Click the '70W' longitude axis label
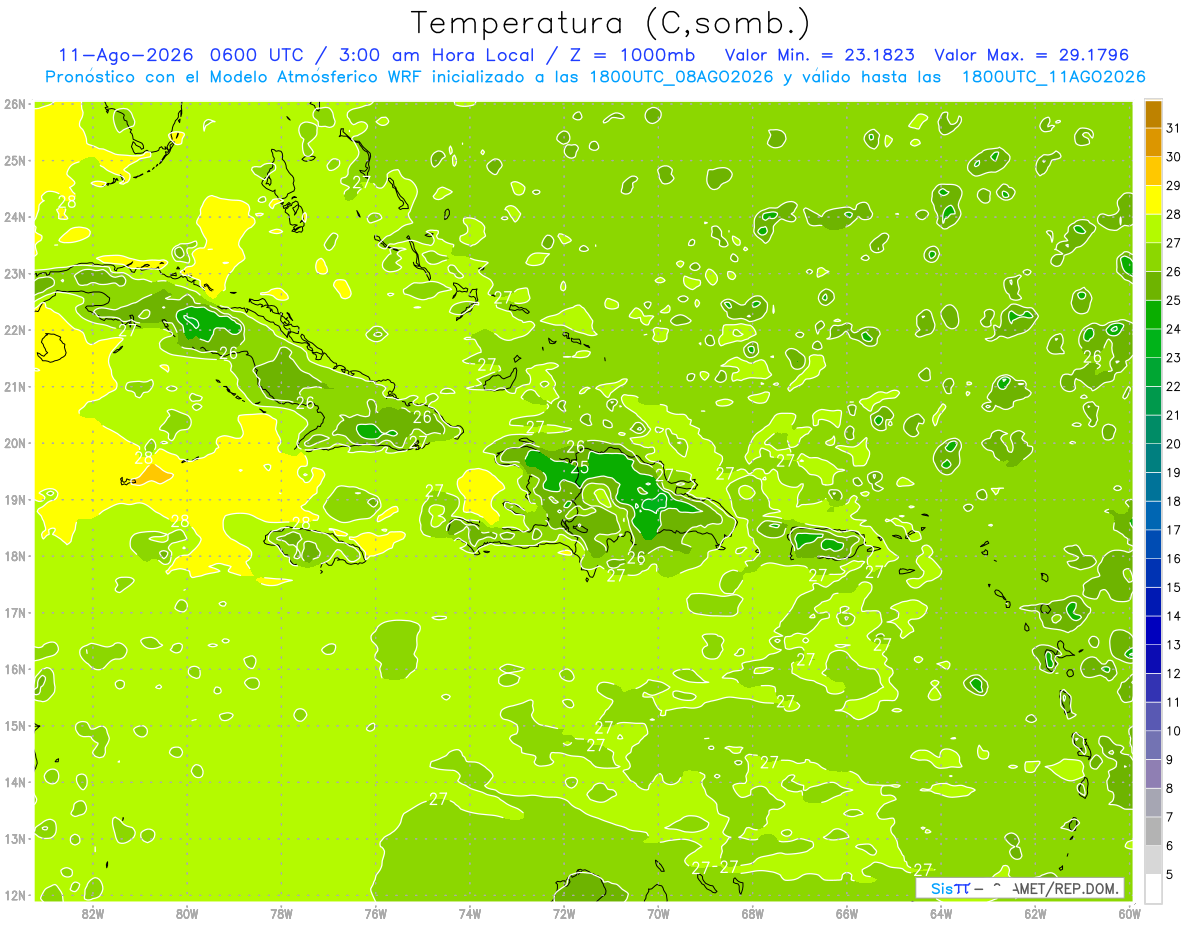Viewport: 1200px width, 927px height. coord(658,913)
